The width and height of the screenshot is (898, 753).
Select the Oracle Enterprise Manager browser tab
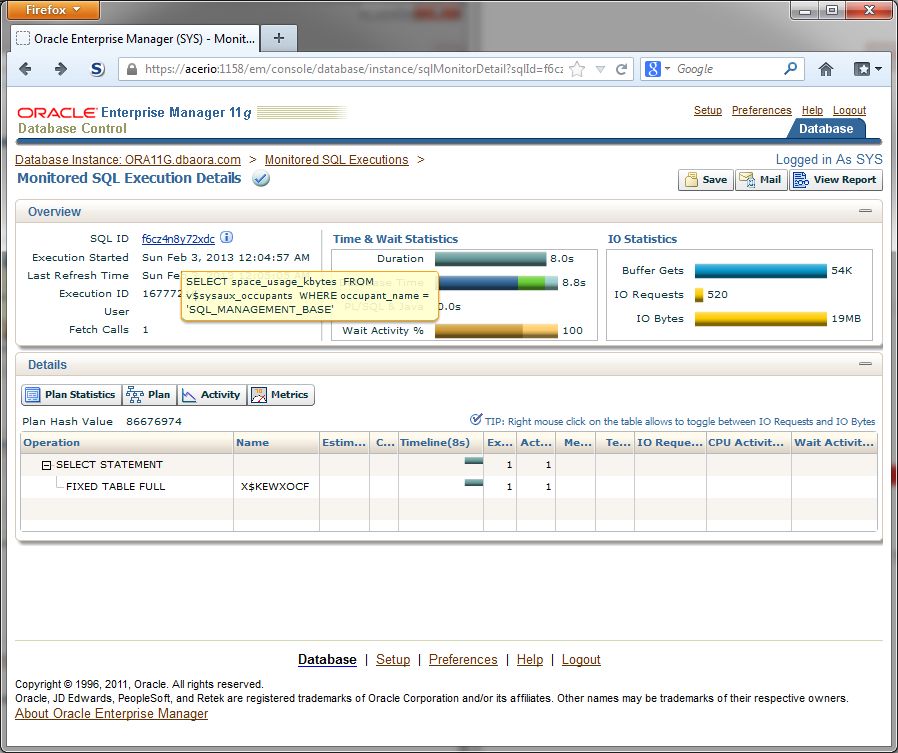(135, 38)
